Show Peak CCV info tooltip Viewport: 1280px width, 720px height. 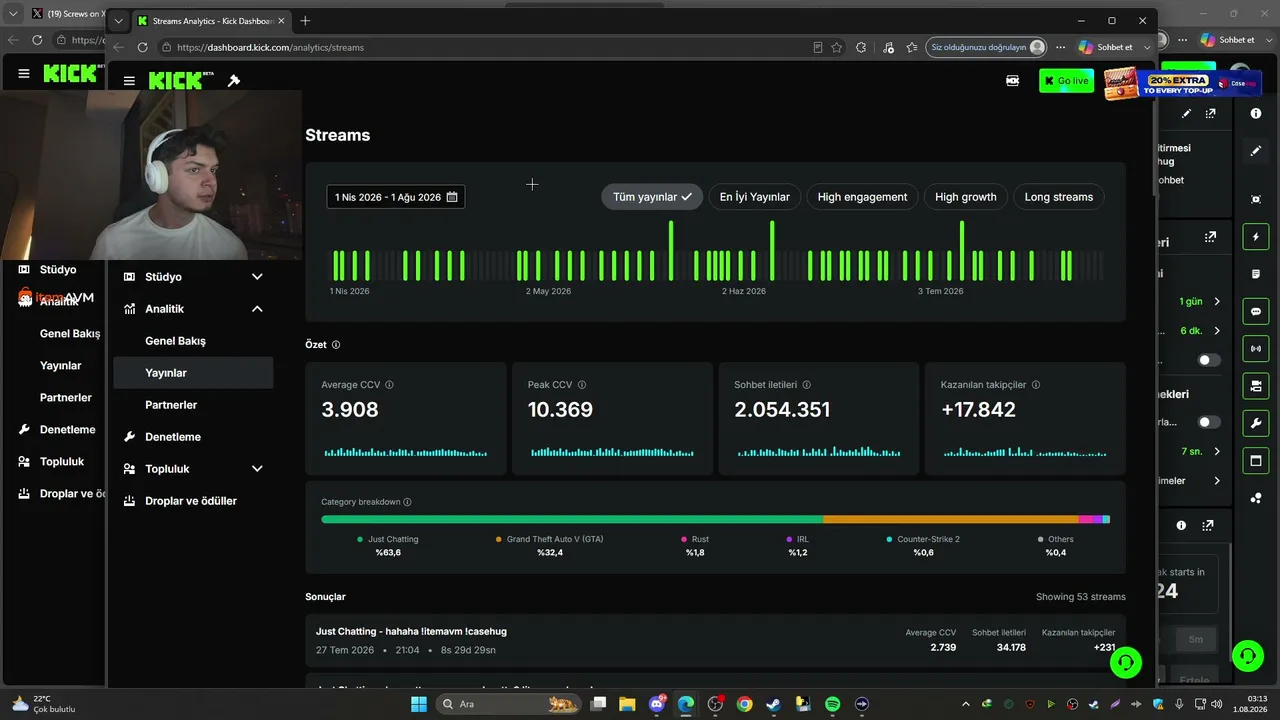pos(582,385)
